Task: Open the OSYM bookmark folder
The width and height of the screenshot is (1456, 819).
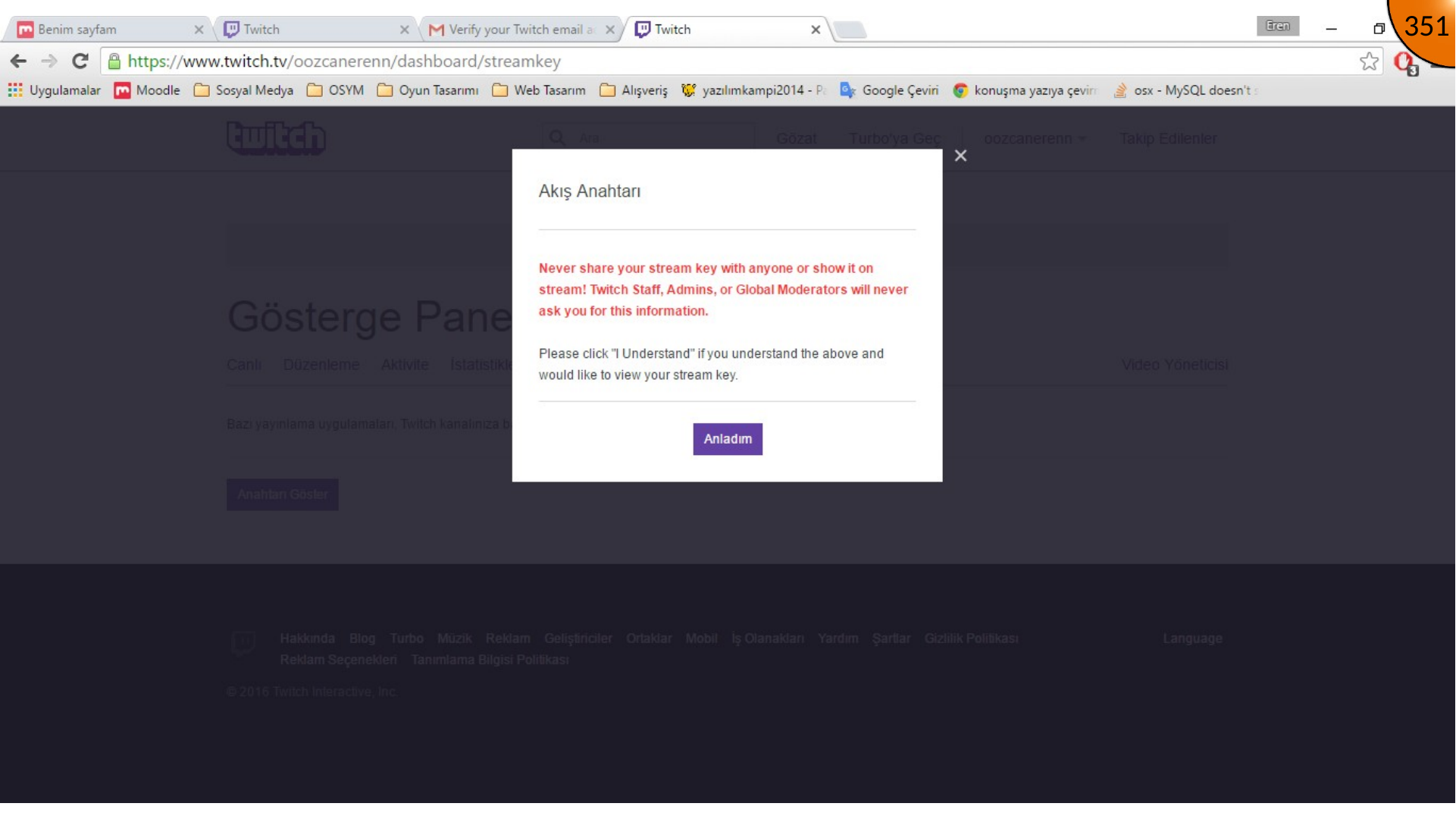Action: point(335,90)
